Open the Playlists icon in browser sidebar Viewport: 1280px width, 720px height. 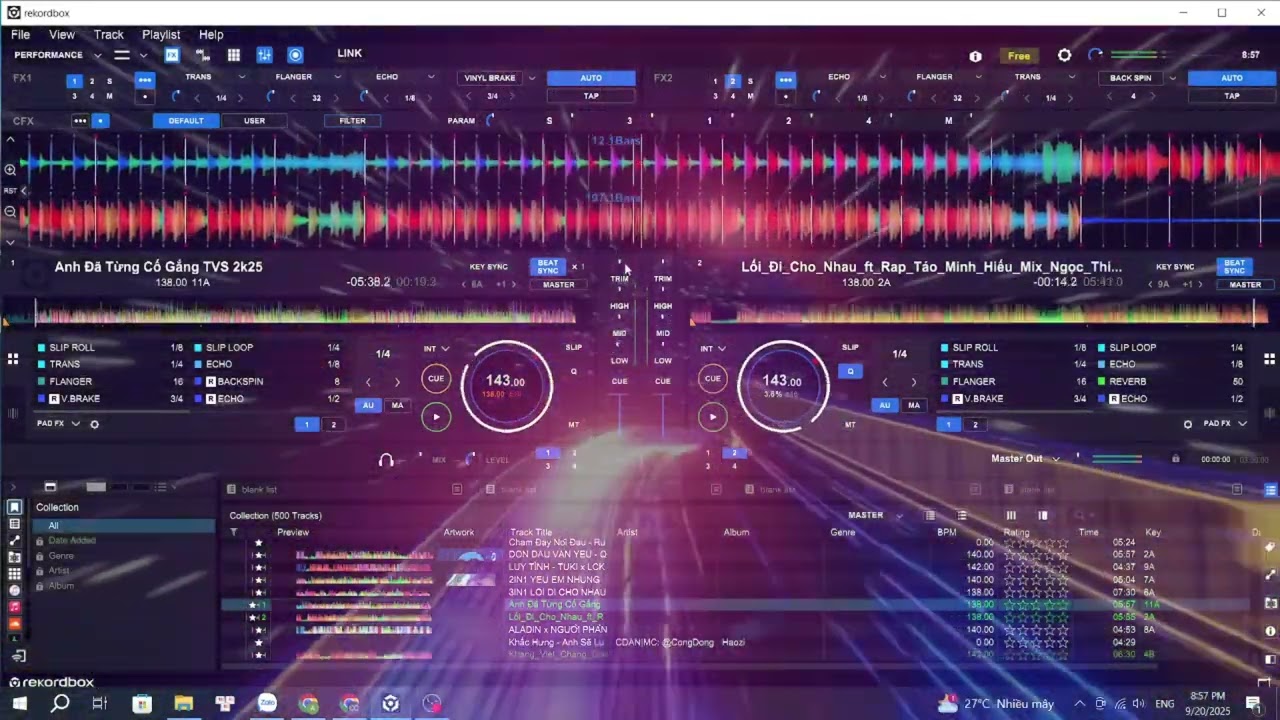(14, 524)
